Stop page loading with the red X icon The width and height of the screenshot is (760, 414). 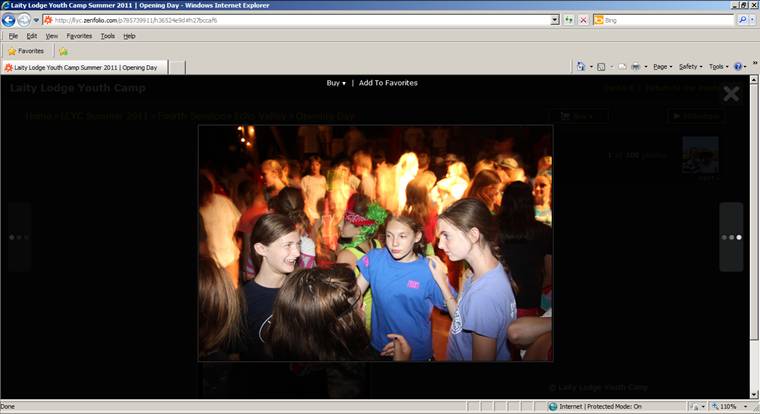tap(584, 20)
